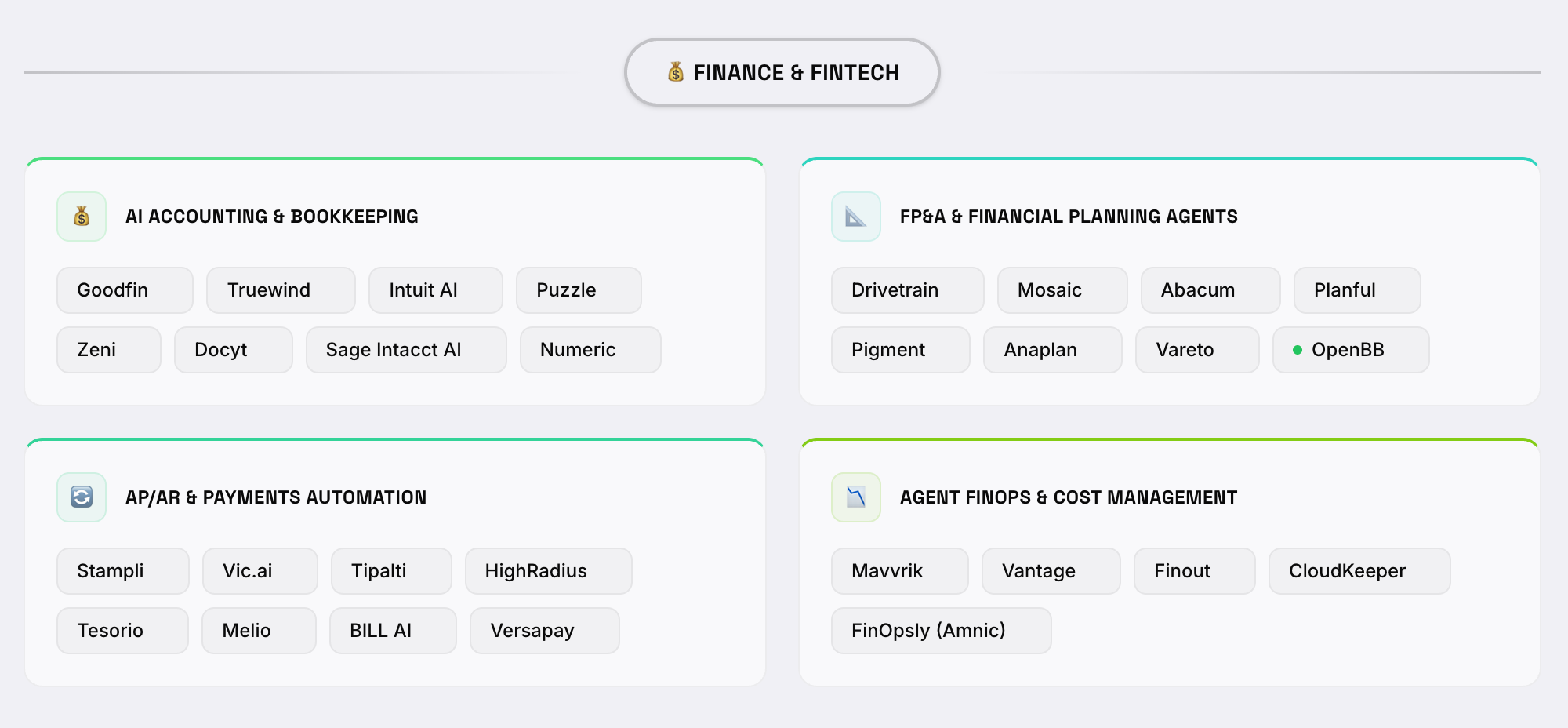The height and width of the screenshot is (728, 1568).
Task: Select the Goodfin chip
Action: (x=125, y=290)
